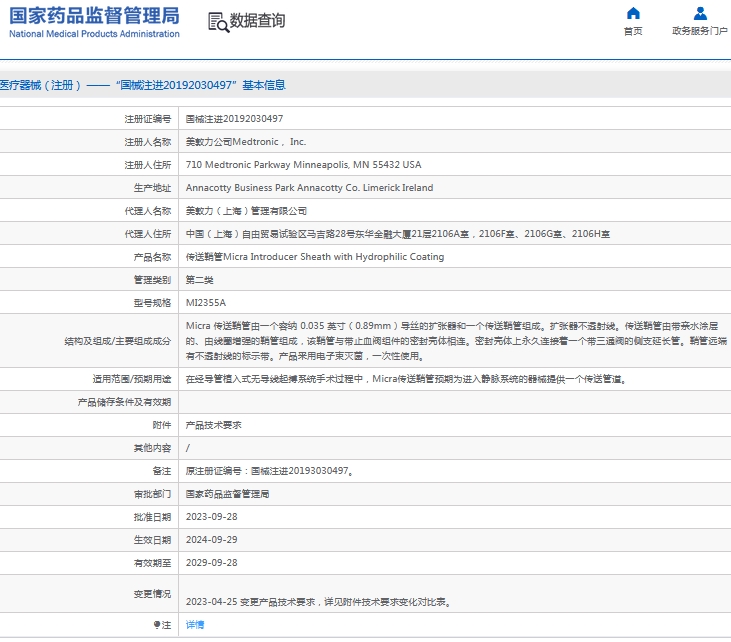The height and width of the screenshot is (642, 731).
Task: Click the 政务服务门户 text label
Action: tap(700, 31)
